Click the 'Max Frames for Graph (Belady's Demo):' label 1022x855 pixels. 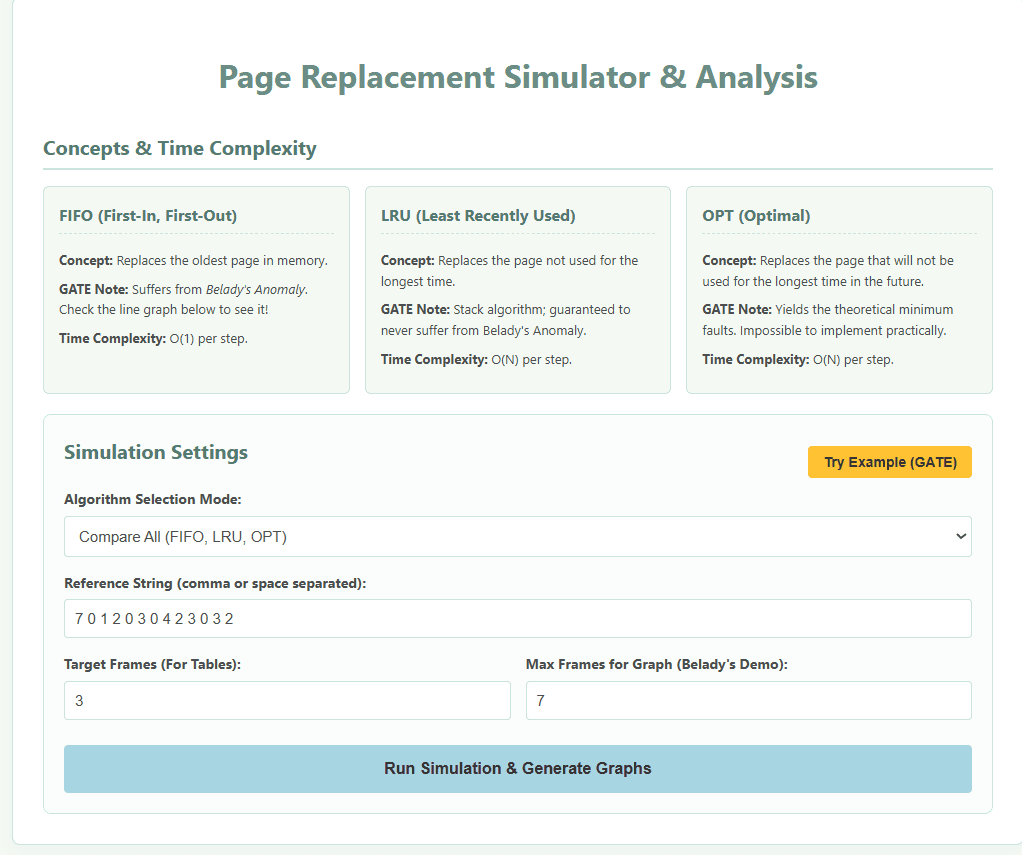pyautogui.click(x=656, y=664)
